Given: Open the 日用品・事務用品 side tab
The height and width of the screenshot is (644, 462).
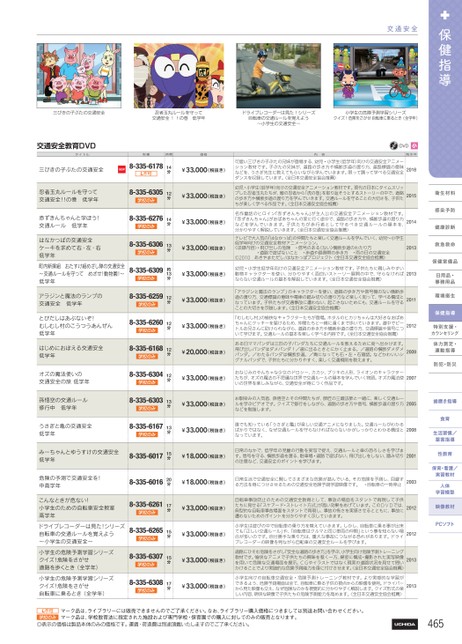Looking at the screenshot, I should (445, 279).
